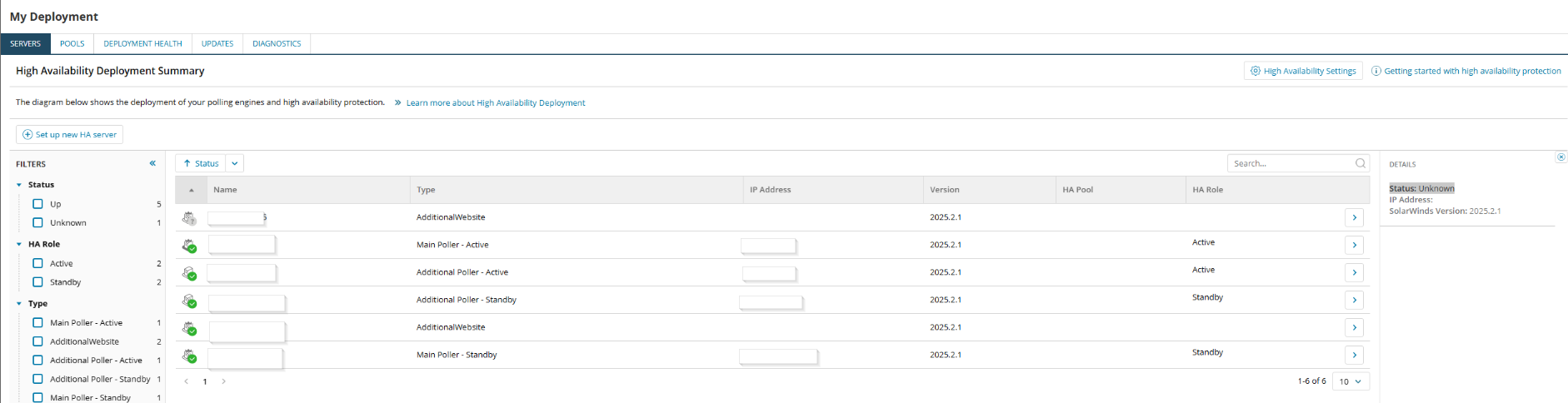This screenshot has width=1568, height=403.
Task: Switch to the Deployment Health tab
Action: 142,43
